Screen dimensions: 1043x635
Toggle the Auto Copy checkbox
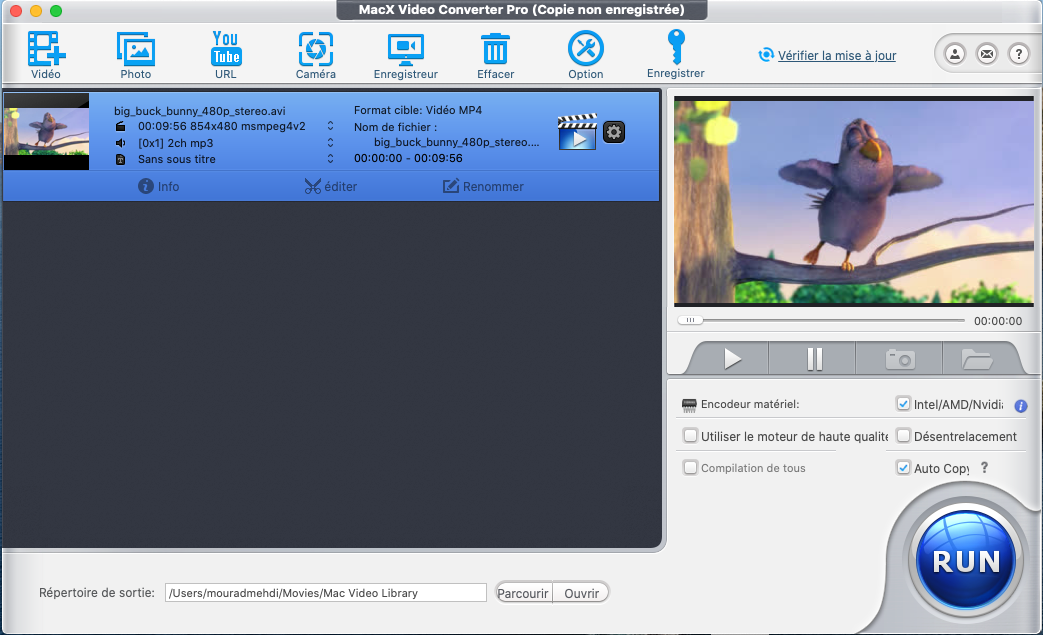903,467
